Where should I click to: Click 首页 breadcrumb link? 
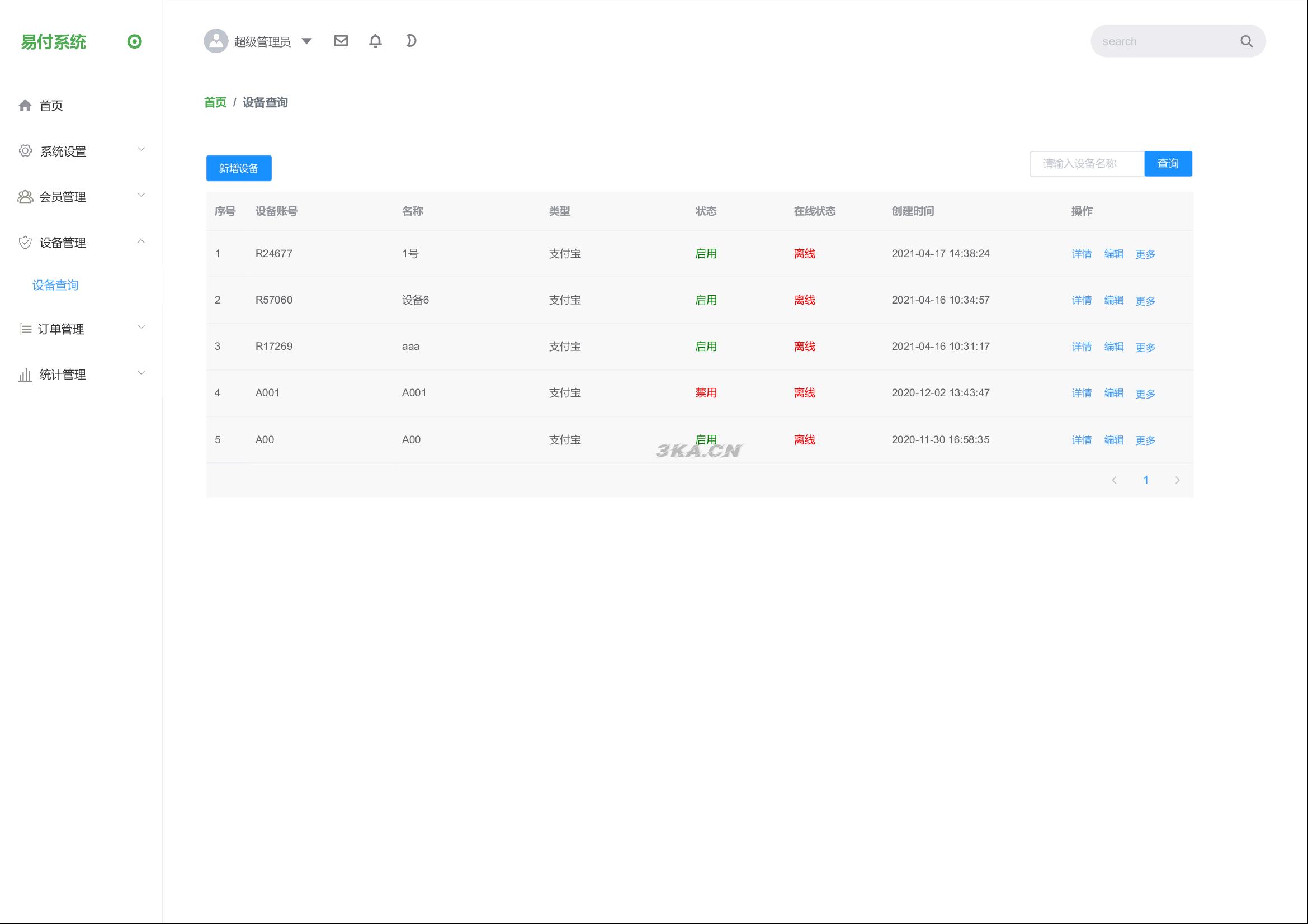(215, 102)
